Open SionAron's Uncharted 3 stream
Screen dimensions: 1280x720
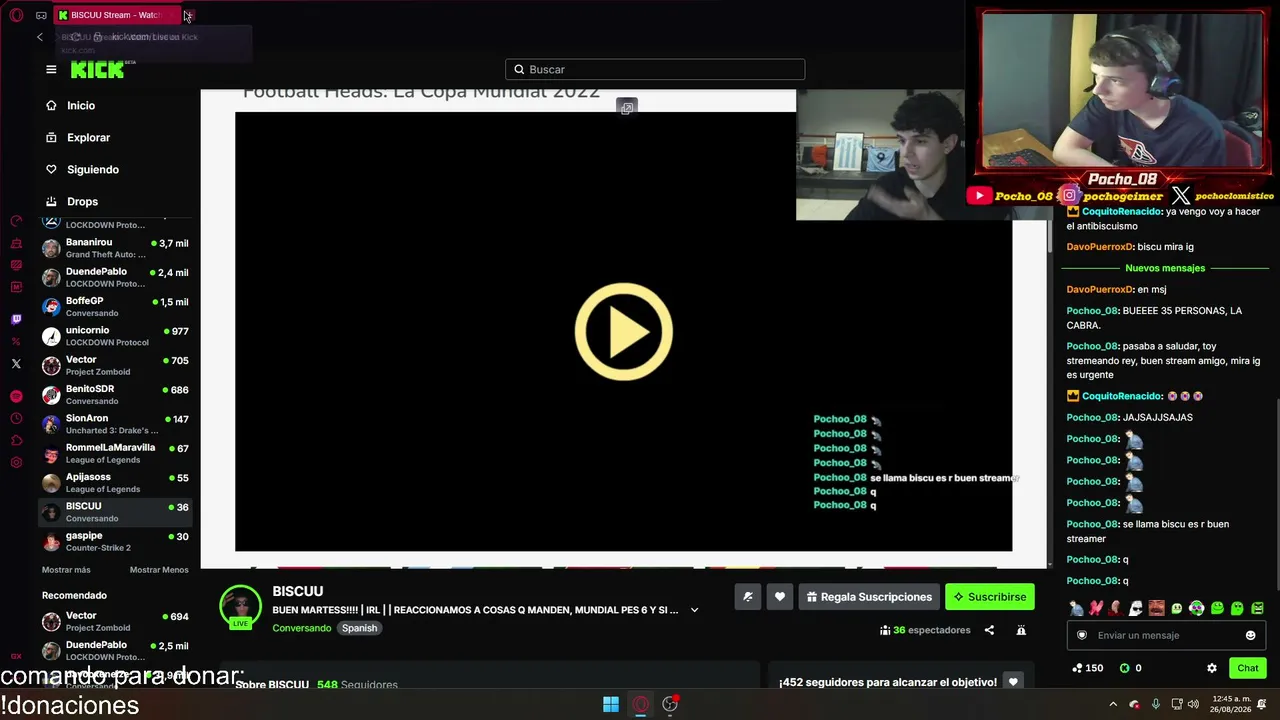[115, 424]
